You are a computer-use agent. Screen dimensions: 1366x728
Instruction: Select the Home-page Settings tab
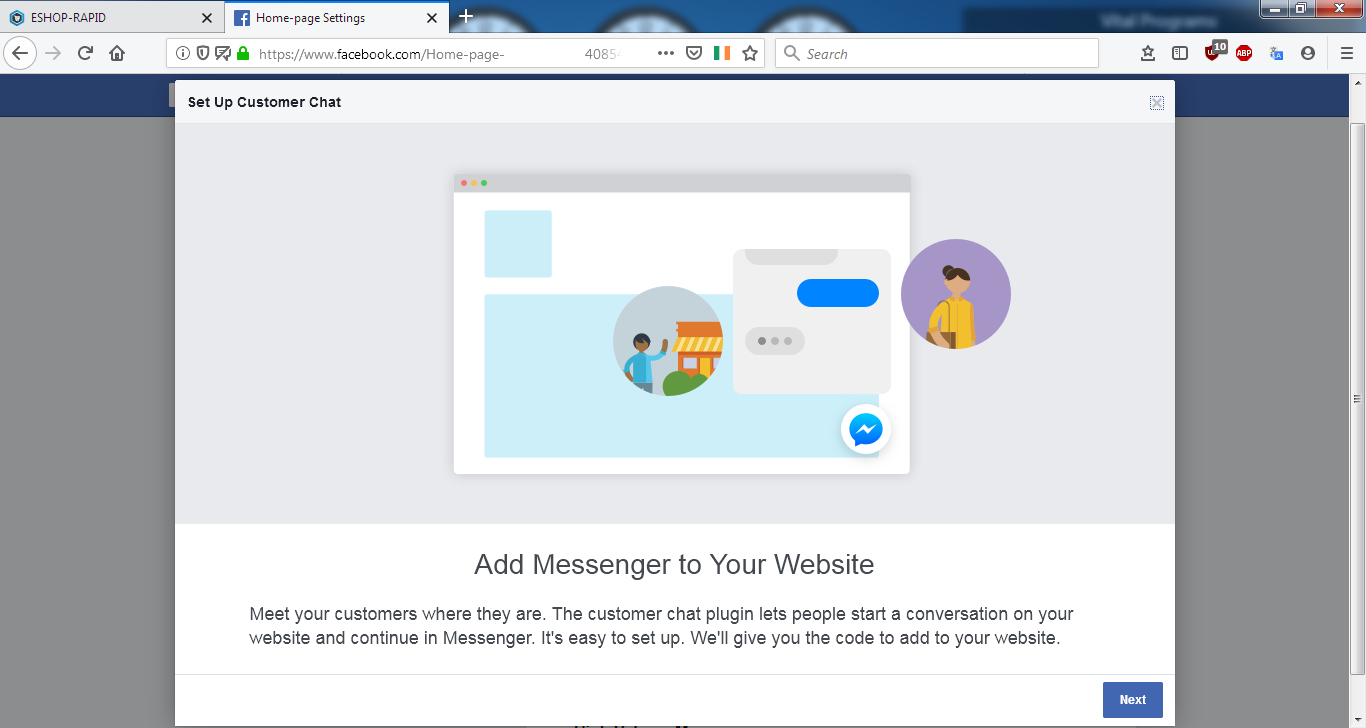pyautogui.click(x=335, y=17)
